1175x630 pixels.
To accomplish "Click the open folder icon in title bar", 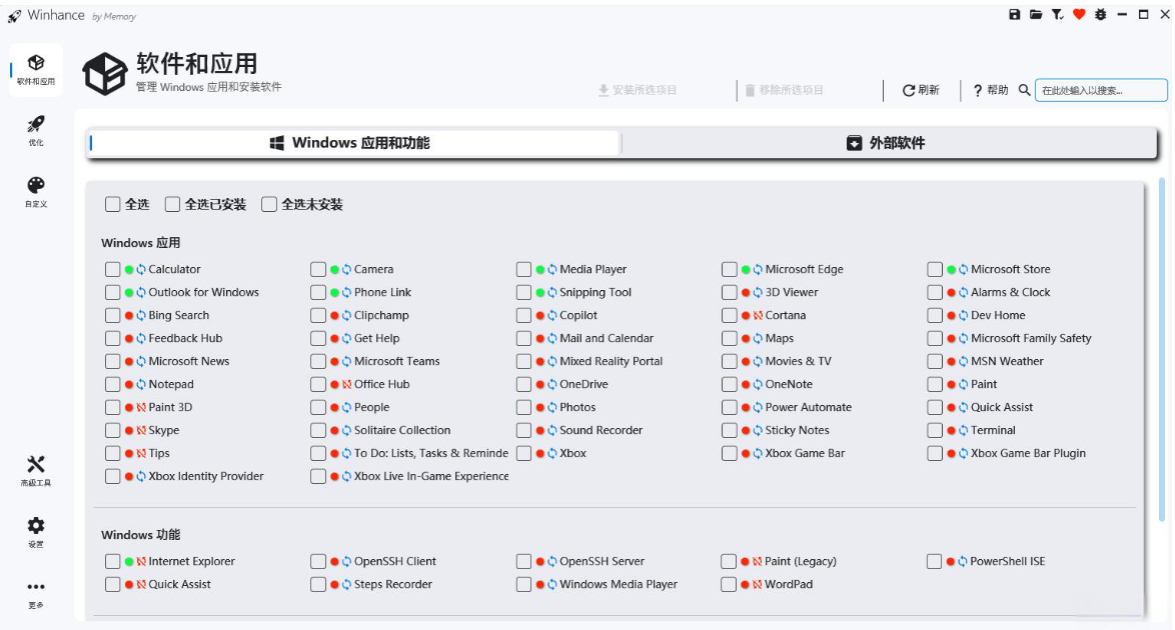I will pyautogui.click(x=1036, y=15).
